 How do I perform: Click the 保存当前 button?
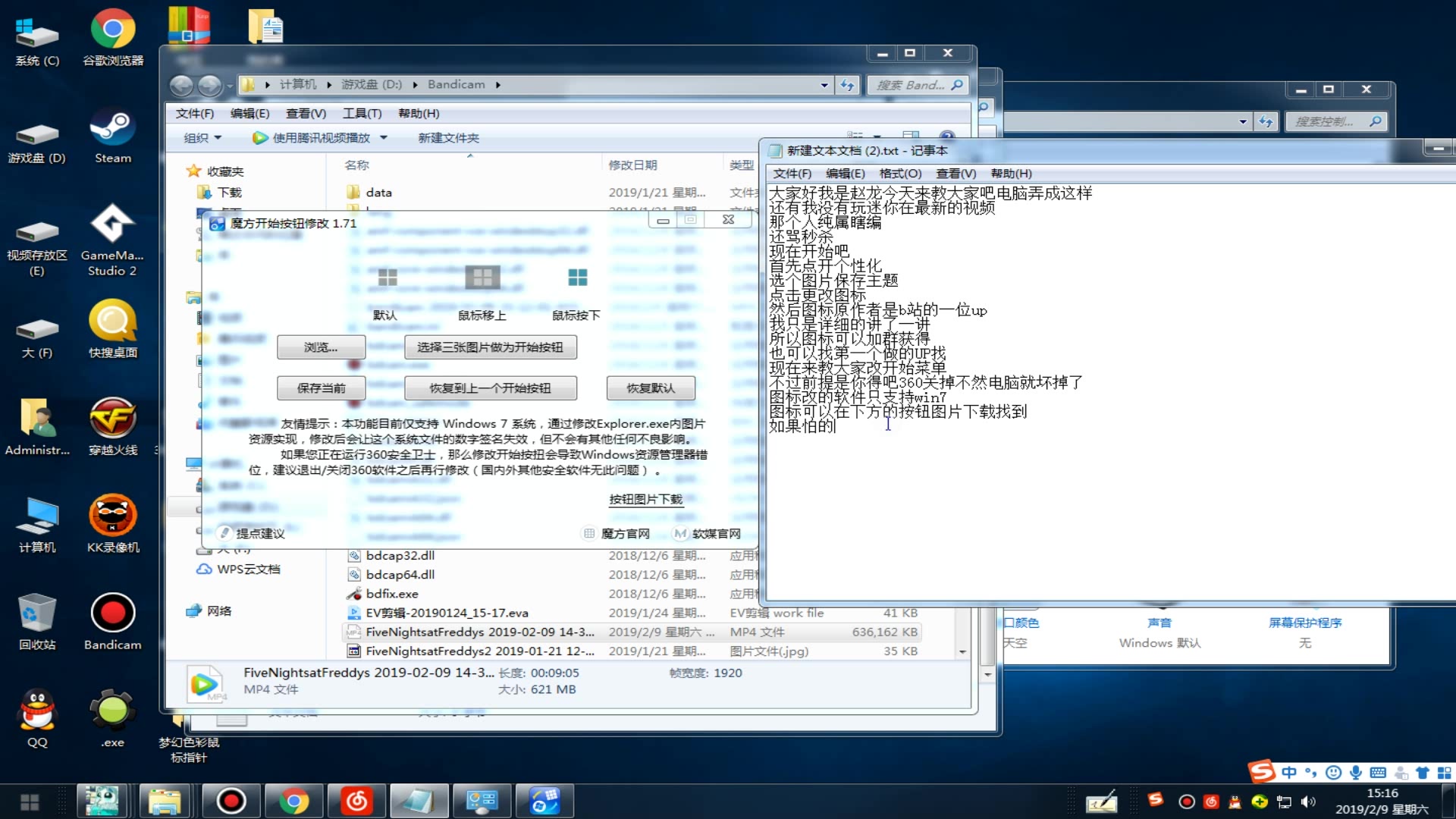321,388
